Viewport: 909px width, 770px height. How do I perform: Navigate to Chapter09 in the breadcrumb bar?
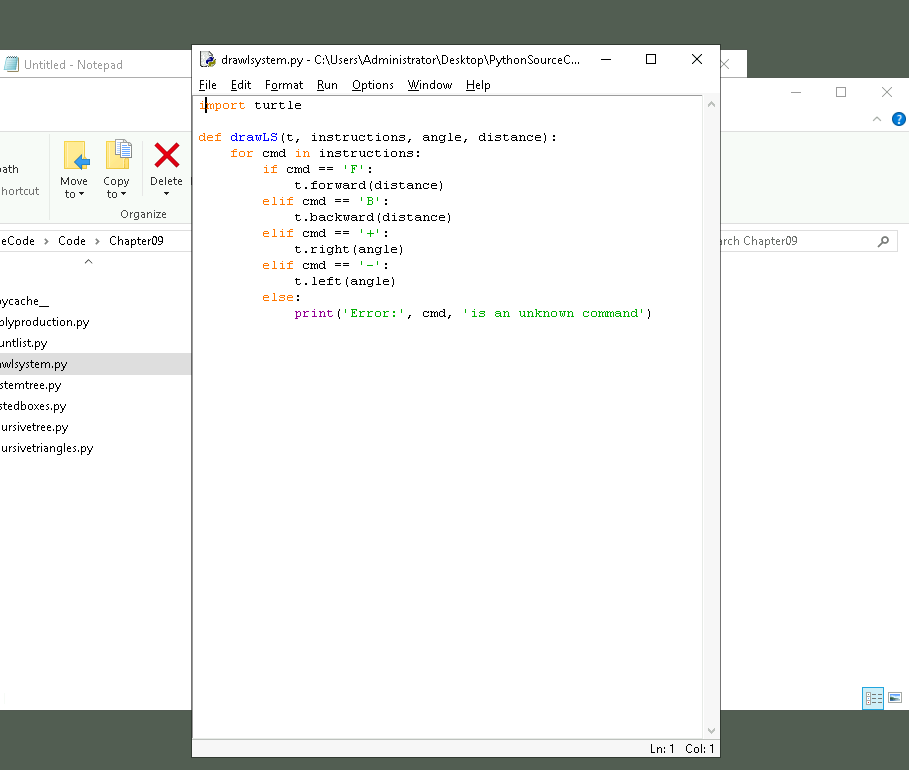click(138, 240)
